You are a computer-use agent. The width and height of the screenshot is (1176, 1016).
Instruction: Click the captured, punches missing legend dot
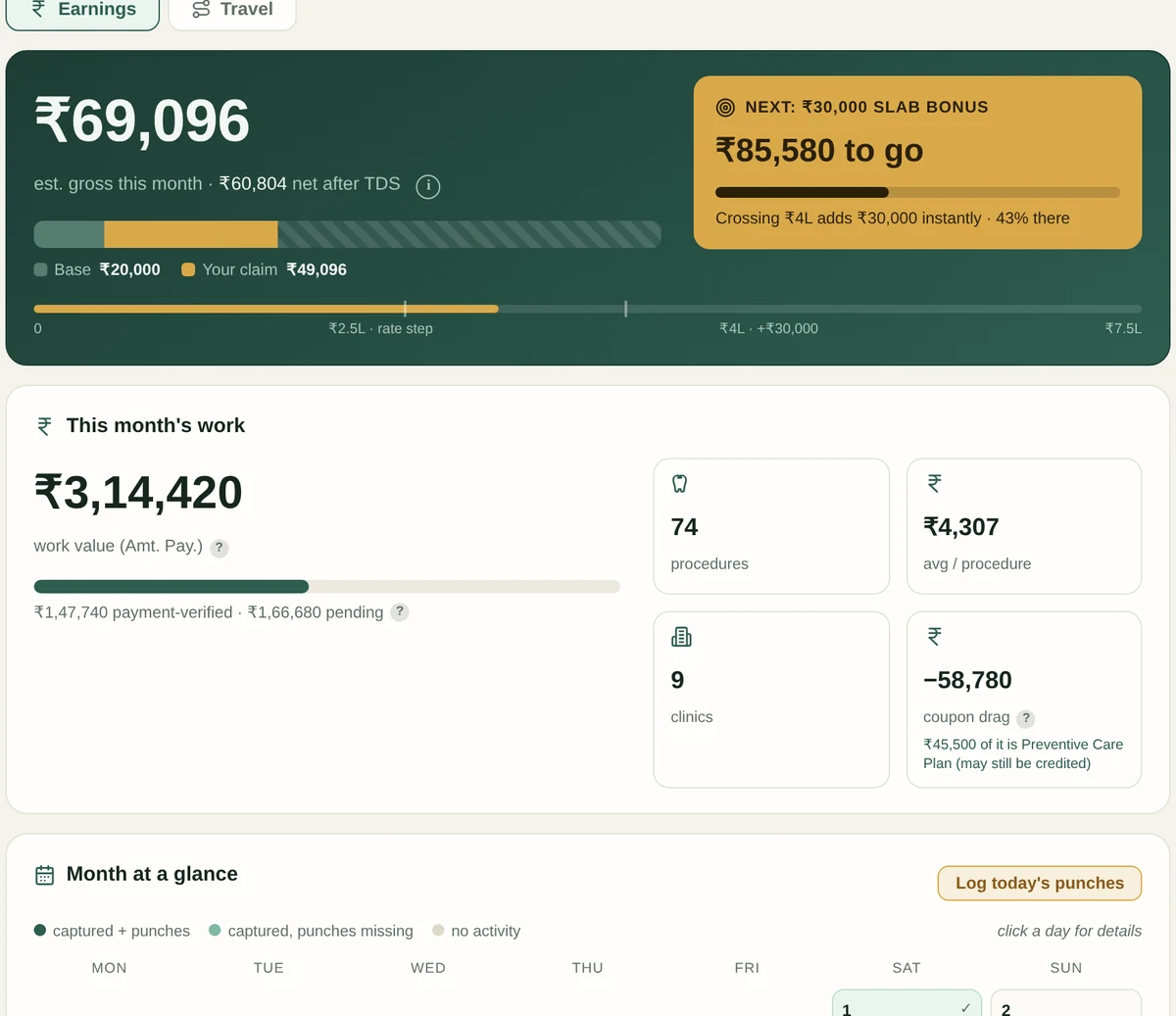click(215, 930)
